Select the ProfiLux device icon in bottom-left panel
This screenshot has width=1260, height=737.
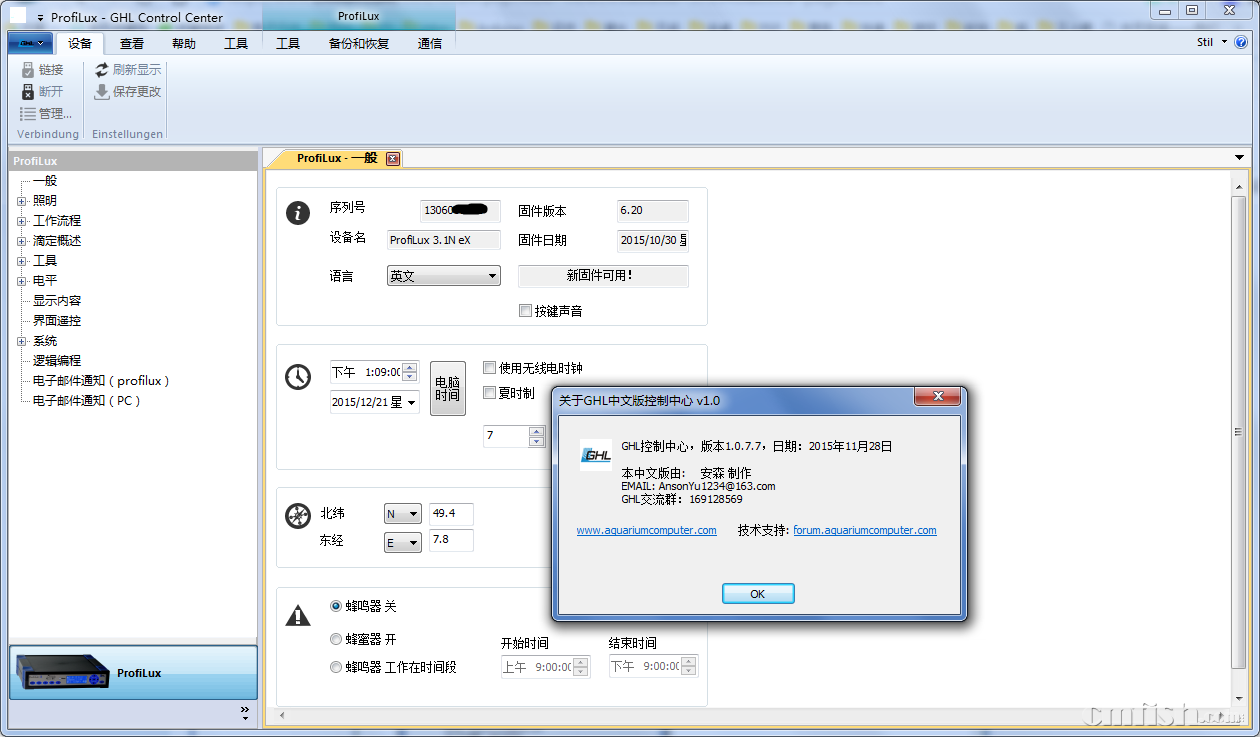pos(59,672)
